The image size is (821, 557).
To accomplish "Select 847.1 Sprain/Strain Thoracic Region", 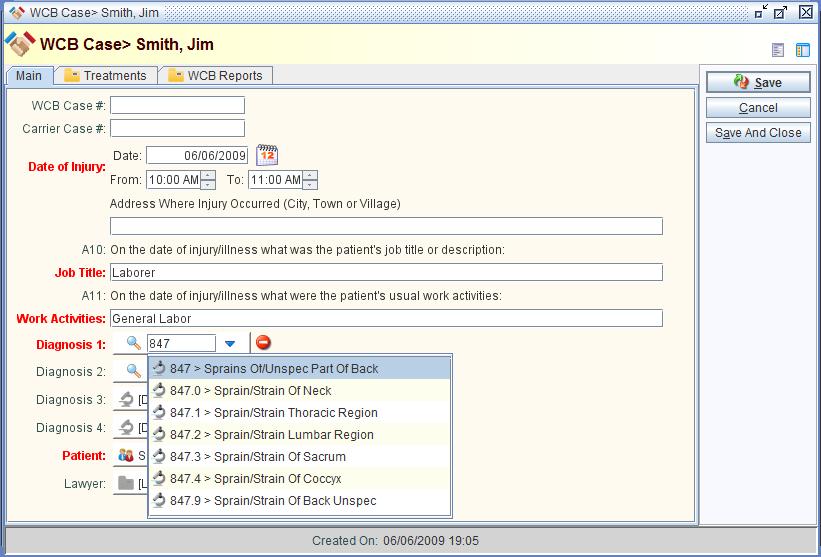I will 299,413.
